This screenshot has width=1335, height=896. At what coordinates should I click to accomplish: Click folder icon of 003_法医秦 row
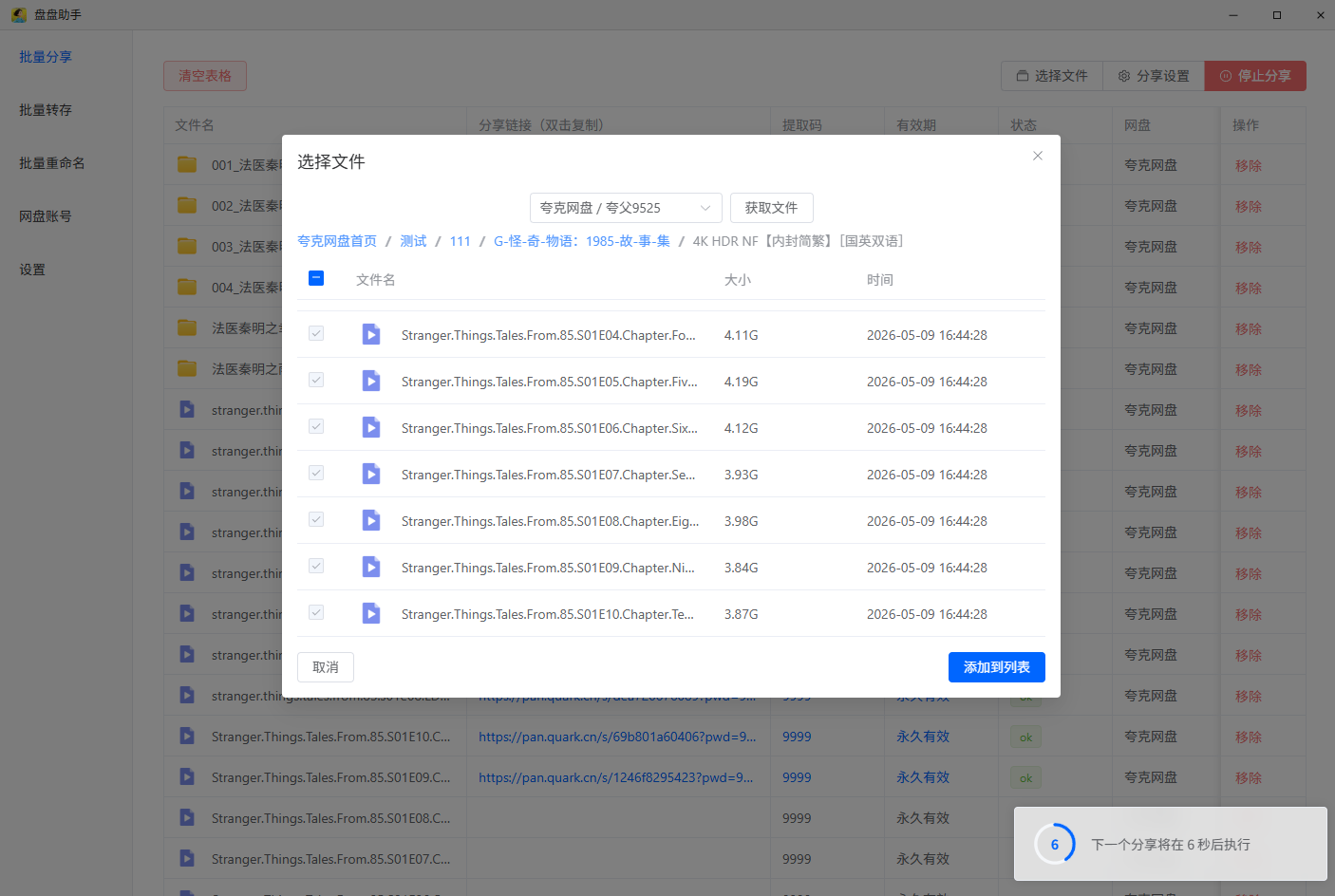(x=187, y=246)
